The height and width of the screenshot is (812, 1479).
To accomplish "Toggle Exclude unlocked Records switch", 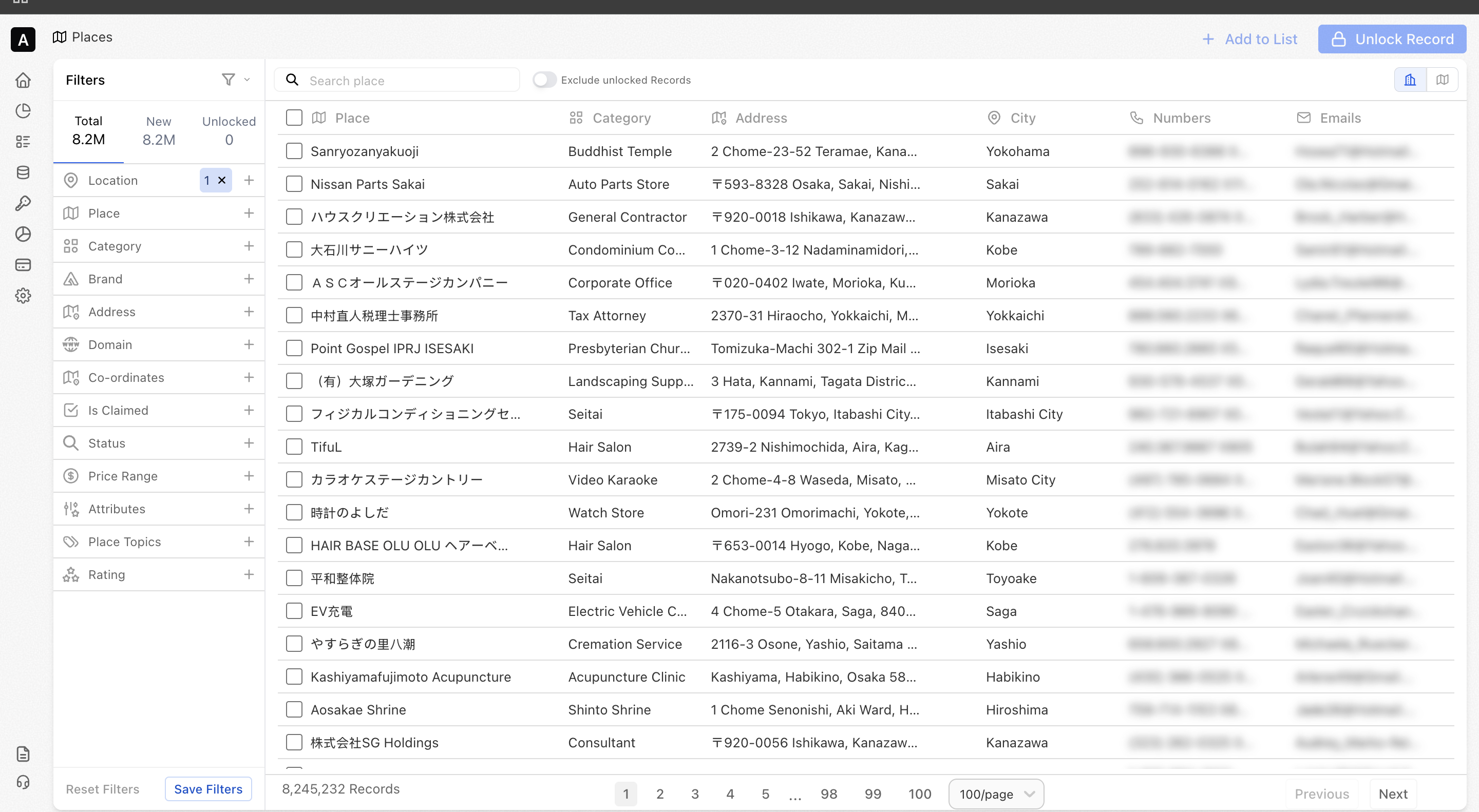I will (x=544, y=80).
